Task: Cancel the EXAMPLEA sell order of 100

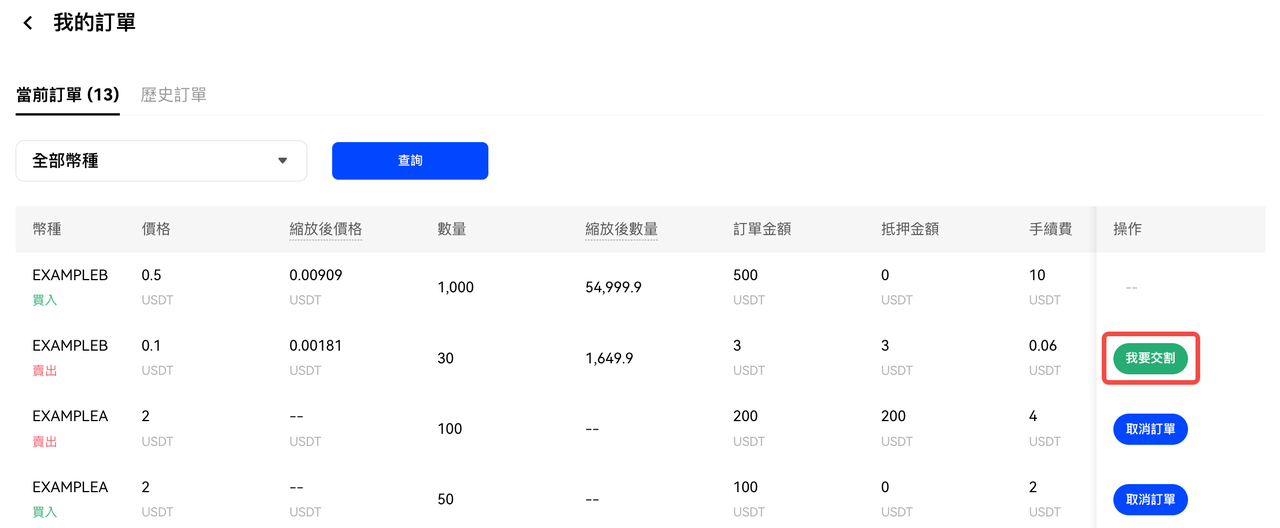Action: 1150,429
